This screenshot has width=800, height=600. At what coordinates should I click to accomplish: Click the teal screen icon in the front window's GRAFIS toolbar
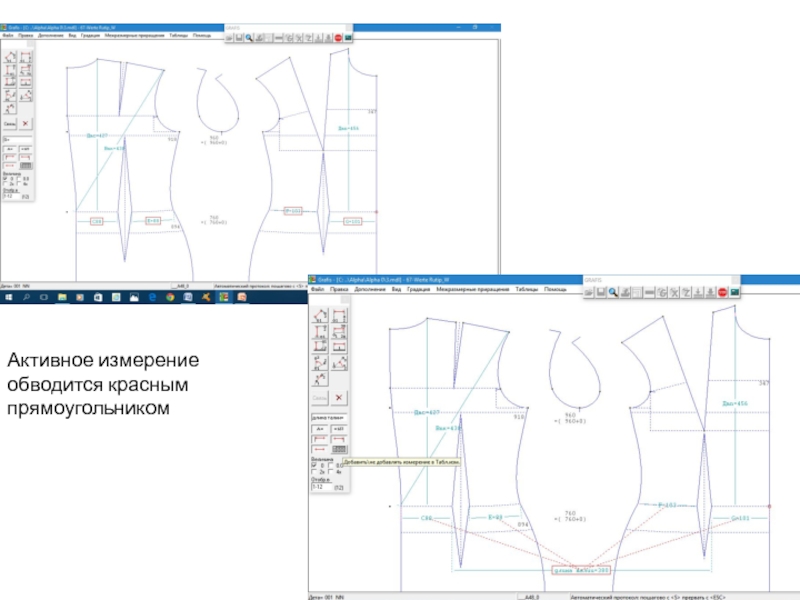click(x=735, y=292)
